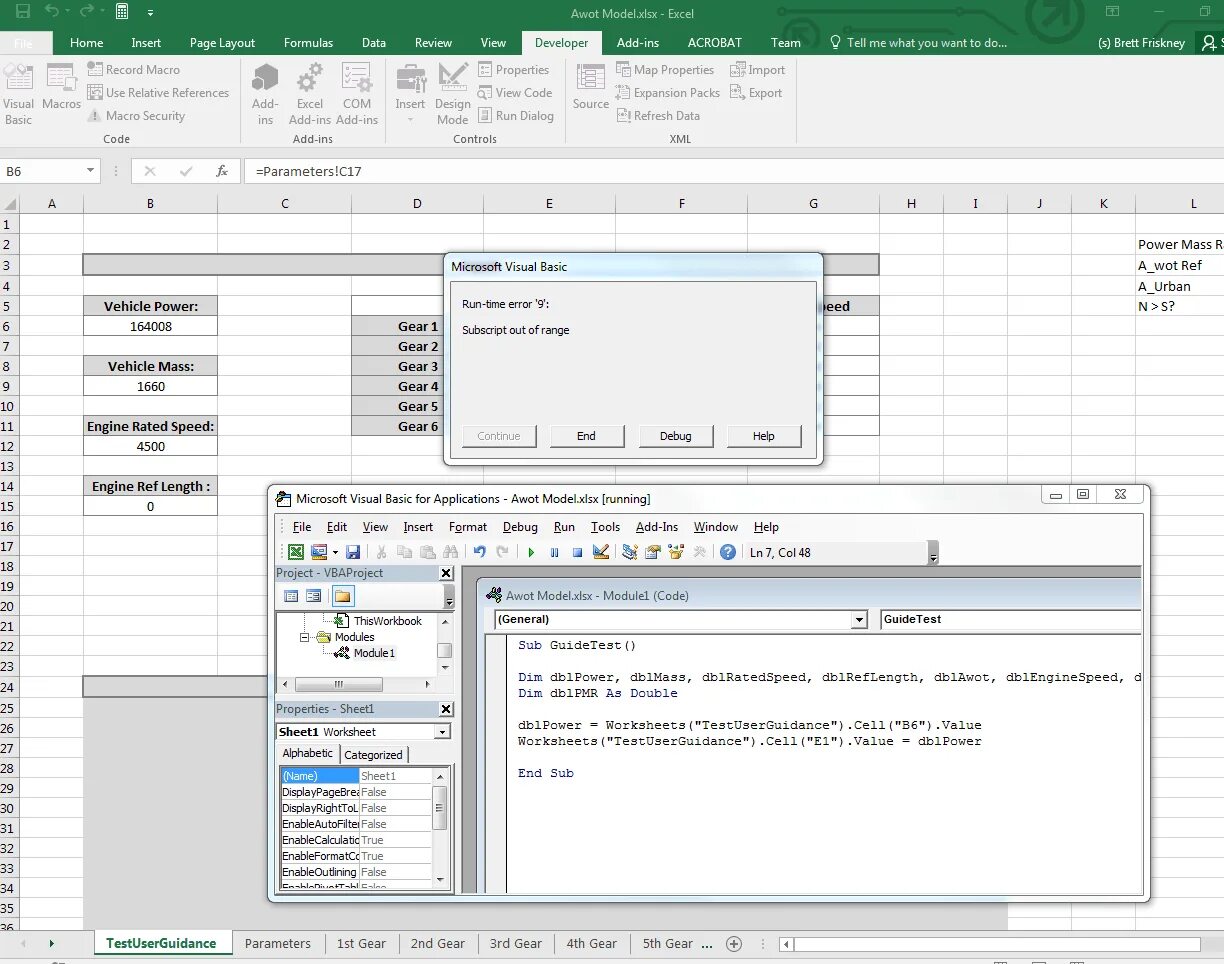
Task: Click View Code icon in Project pane
Action: pyautogui.click(x=291, y=596)
